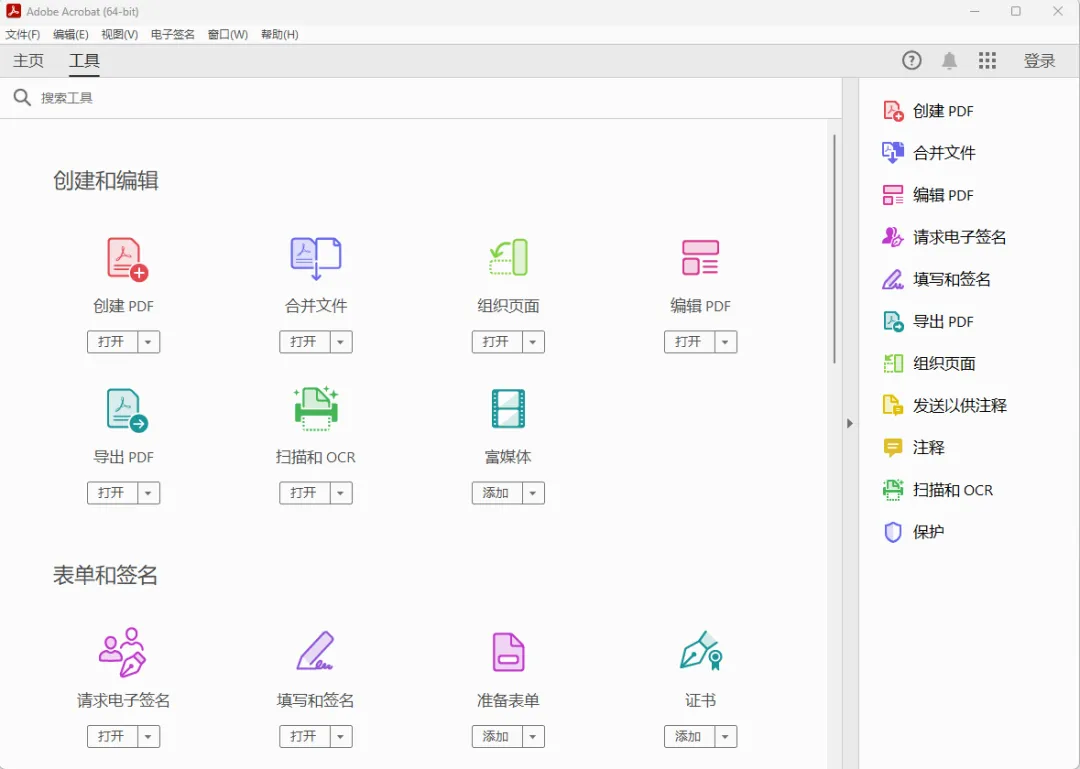Select 发送以供注释 shortcut in right pane
The image size is (1080, 769).
pos(944,405)
